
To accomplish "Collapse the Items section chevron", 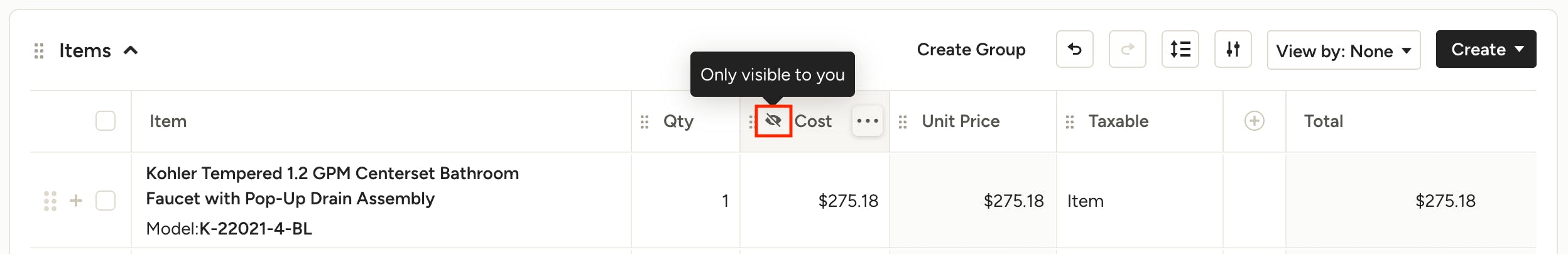I will pos(131,50).
